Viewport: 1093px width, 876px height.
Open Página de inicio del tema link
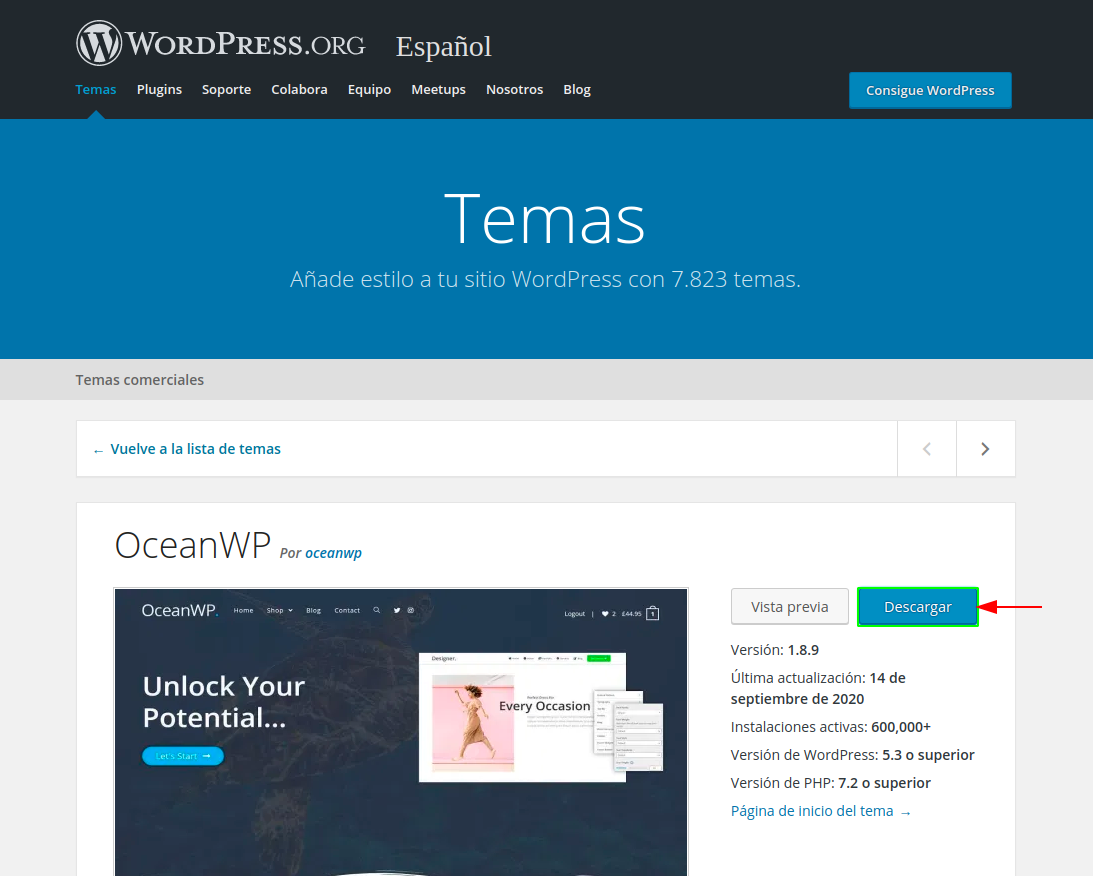click(x=820, y=811)
